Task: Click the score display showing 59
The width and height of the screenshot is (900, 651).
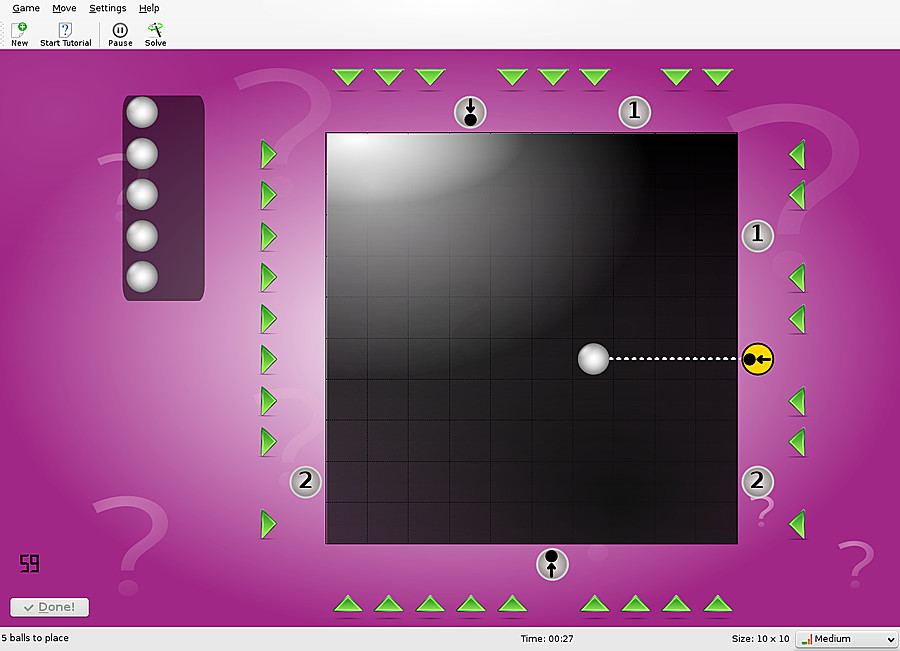Action: pos(29,563)
